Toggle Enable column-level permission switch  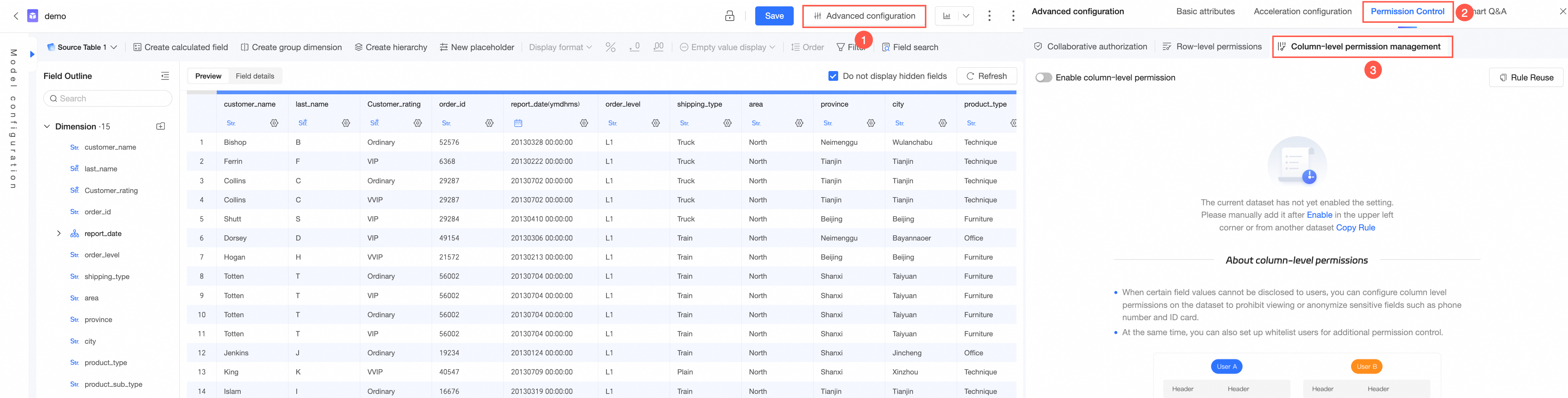click(x=1043, y=77)
